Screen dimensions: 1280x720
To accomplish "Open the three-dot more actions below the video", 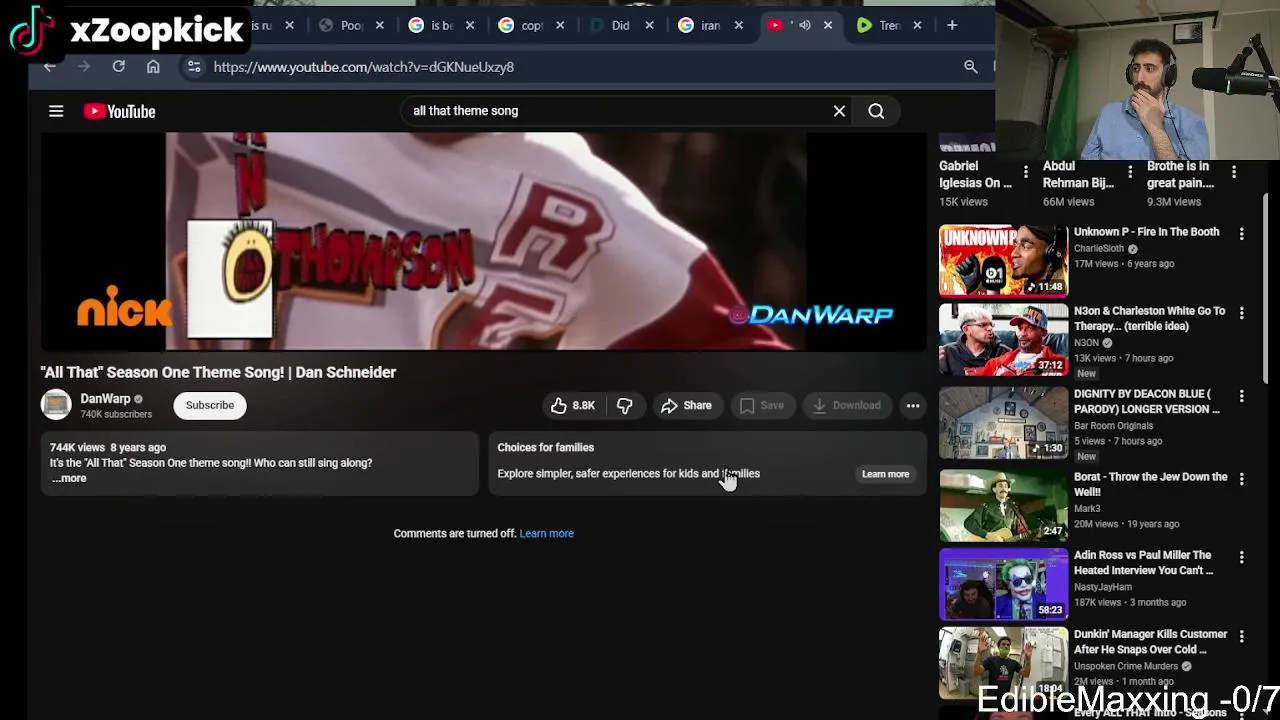I will pyautogui.click(x=912, y=405).
